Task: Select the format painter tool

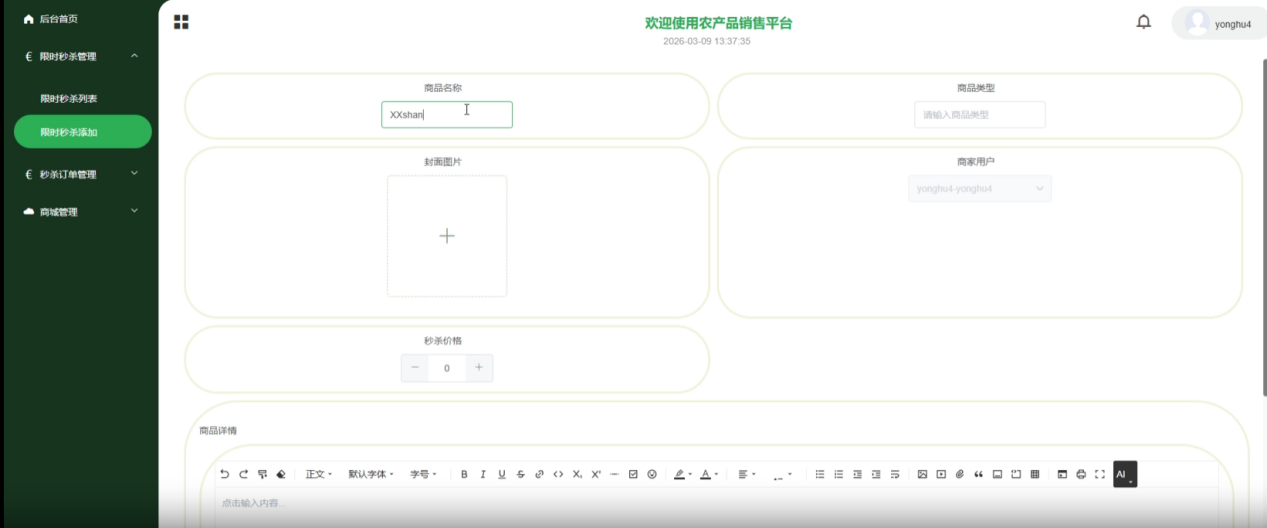Action: 262,474
